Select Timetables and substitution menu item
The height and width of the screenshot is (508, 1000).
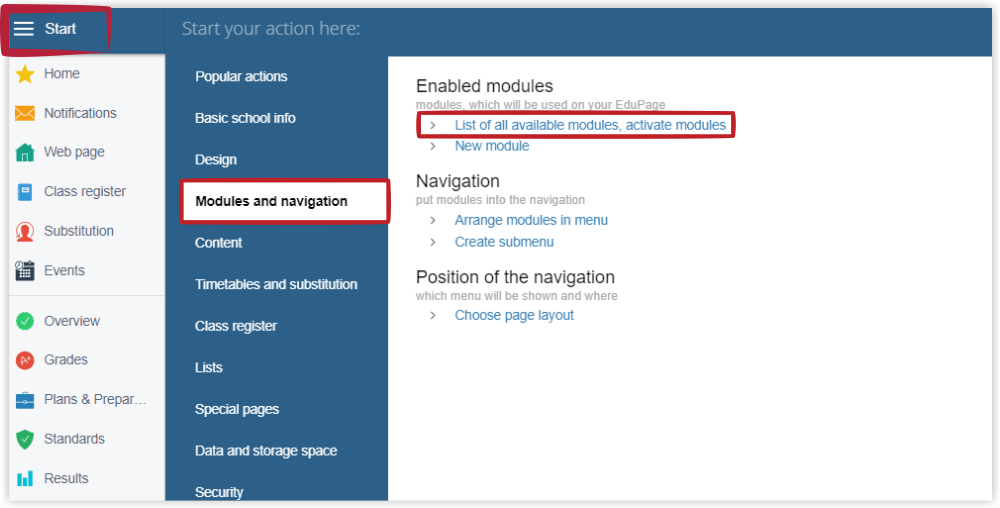pyautogui.click(x=276, y=284)
